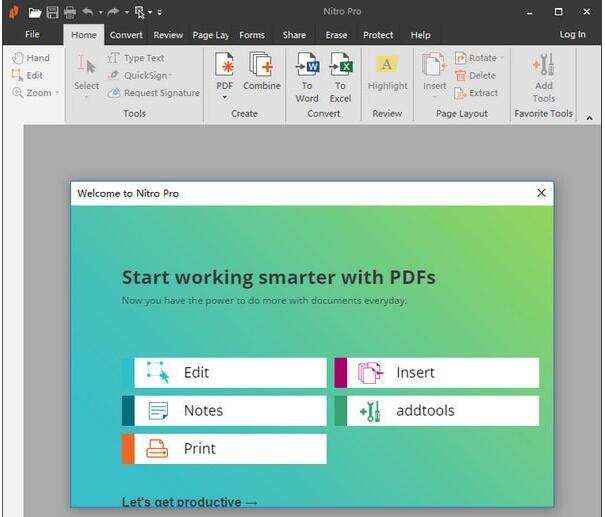Viewport: 605px width, 517px height.
Task: Convert the PDF To Excel
Action: (x=340, y=78)
